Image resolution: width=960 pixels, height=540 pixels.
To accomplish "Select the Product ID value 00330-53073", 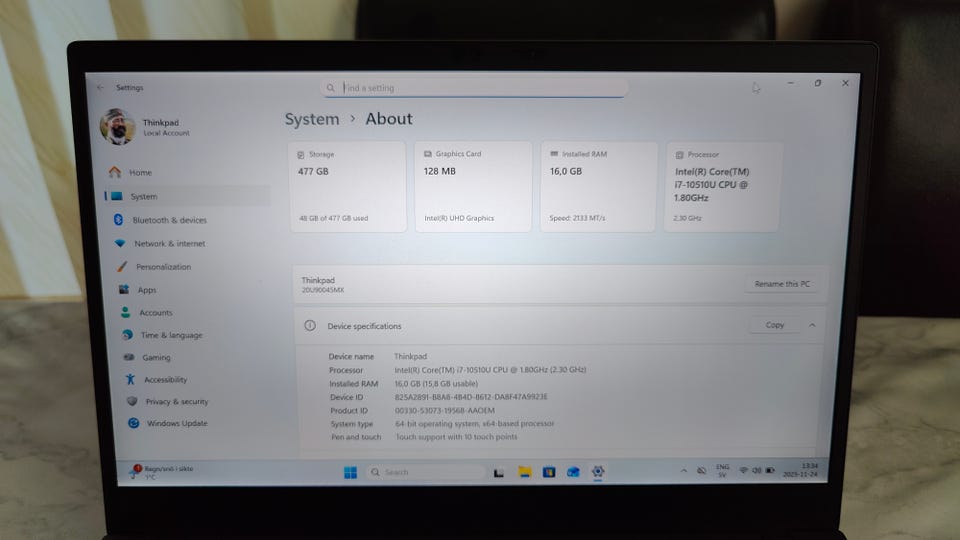I will pos(444,410).
